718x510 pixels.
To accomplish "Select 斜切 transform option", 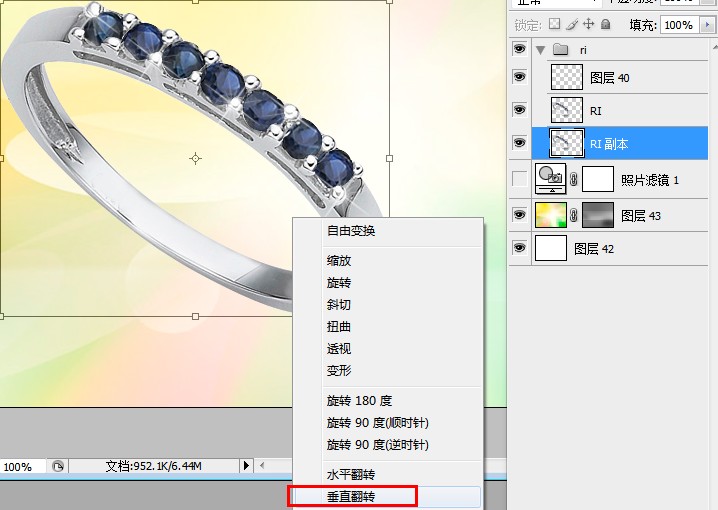I will coord(339,305).
